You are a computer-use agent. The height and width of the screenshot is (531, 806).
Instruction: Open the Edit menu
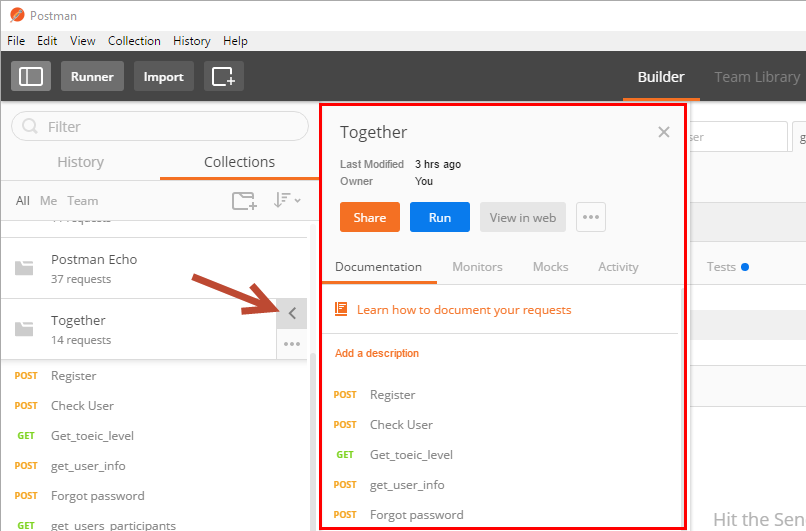tap(47, 41)
